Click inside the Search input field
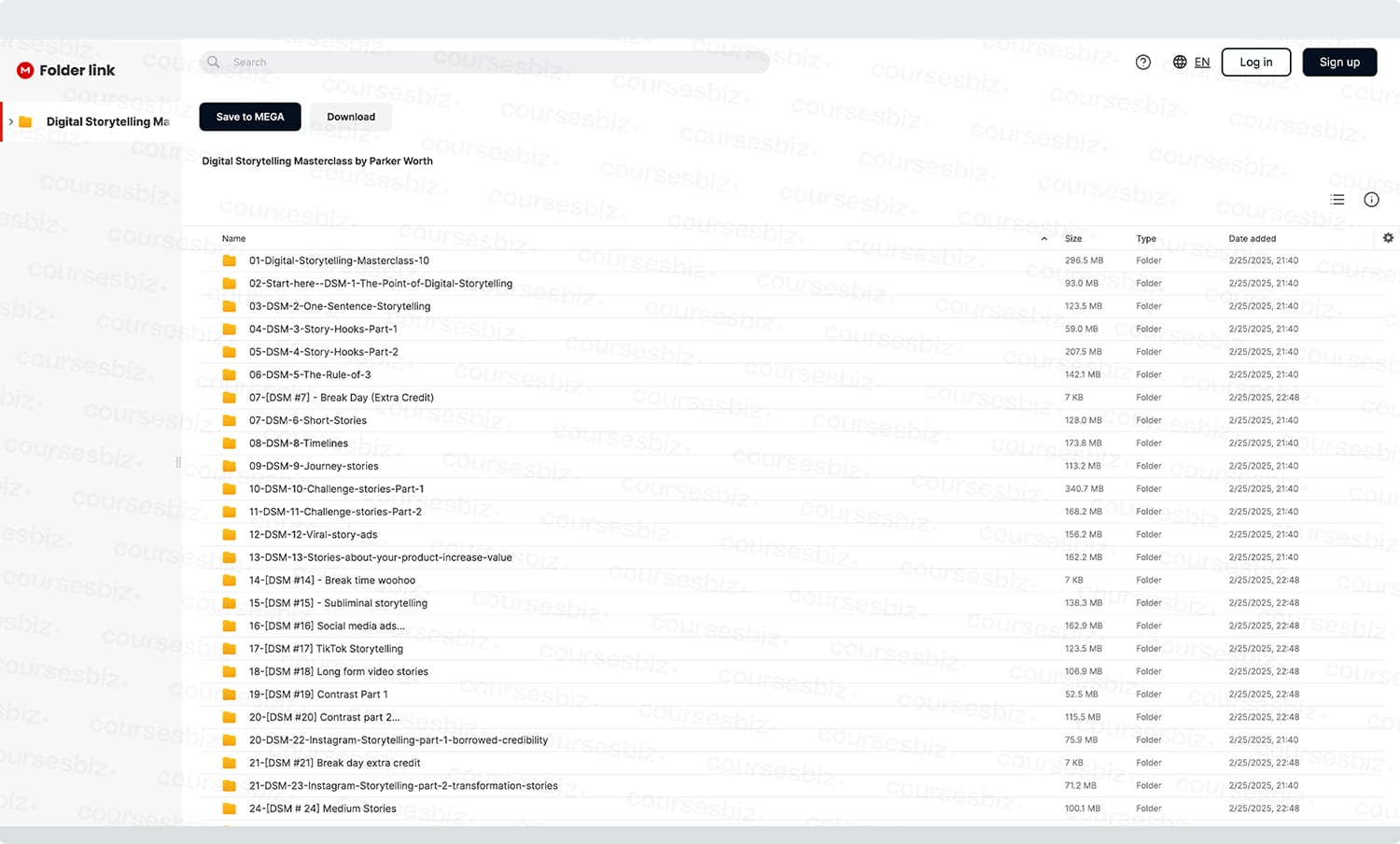This screenshot has height=844, width=1400. (x=484, y=62)
